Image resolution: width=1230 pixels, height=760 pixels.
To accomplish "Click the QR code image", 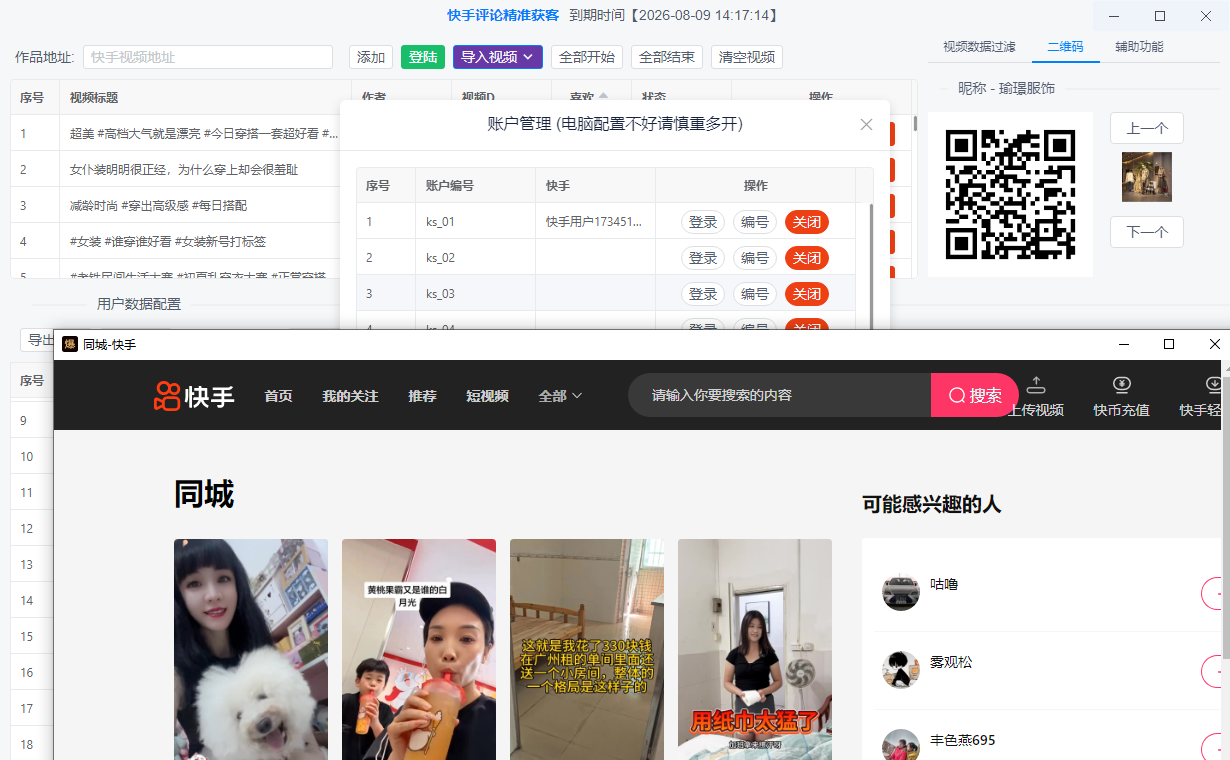I will [x=1010, y=194].
